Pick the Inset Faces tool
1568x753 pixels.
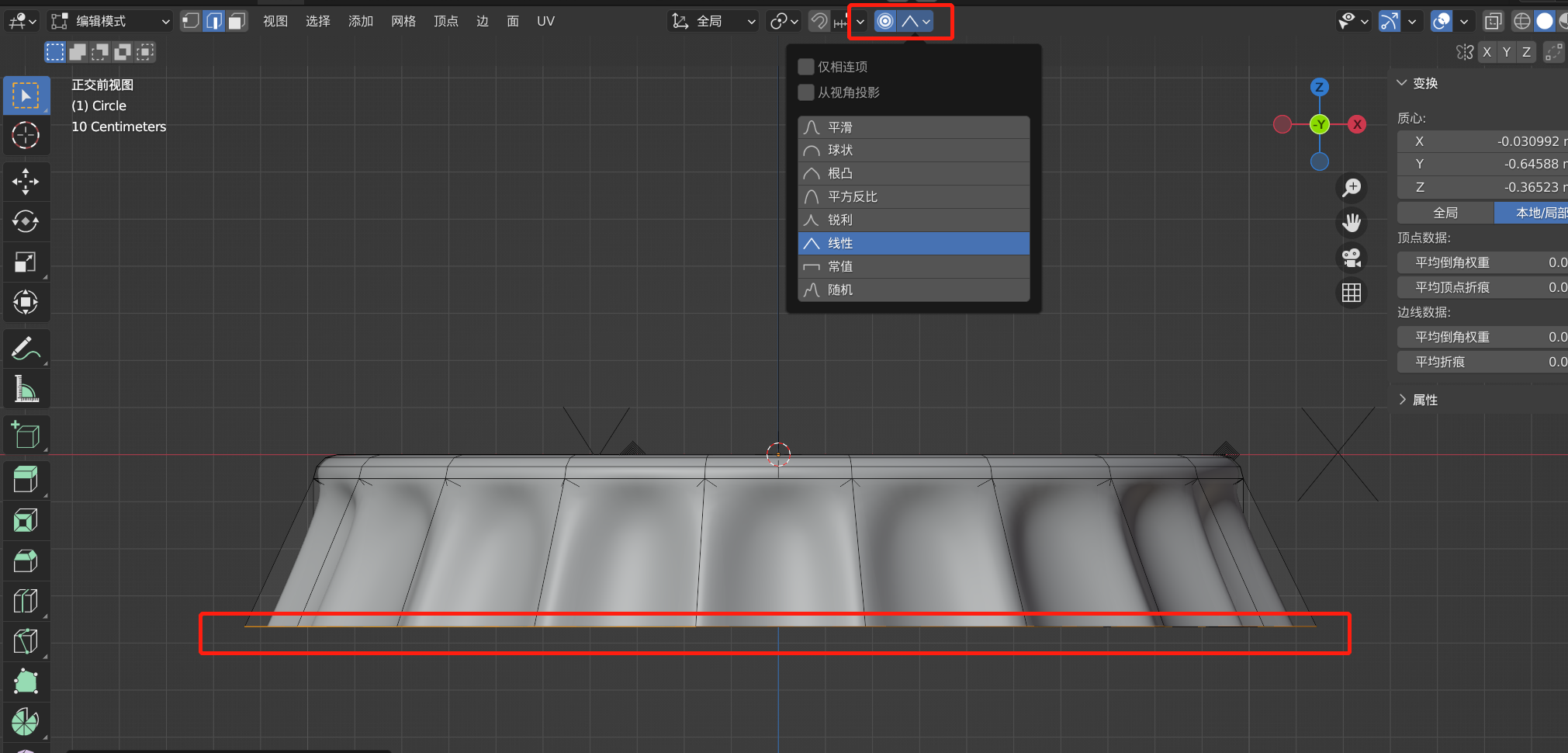point(26,521)
